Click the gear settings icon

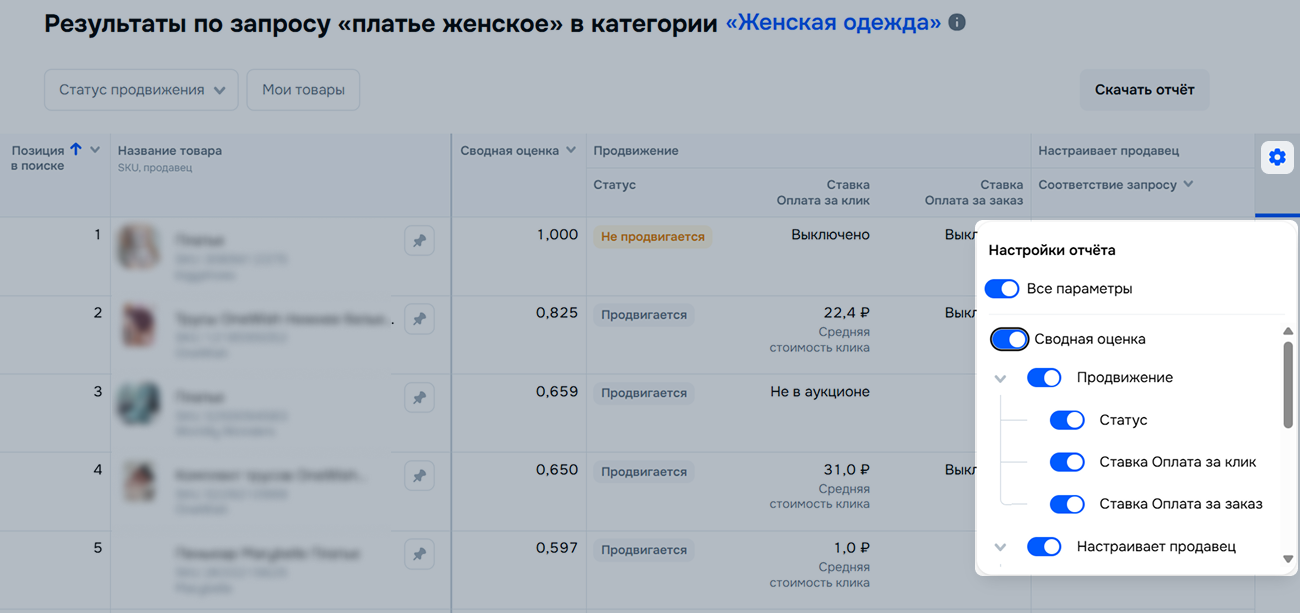click(1277, 157)
